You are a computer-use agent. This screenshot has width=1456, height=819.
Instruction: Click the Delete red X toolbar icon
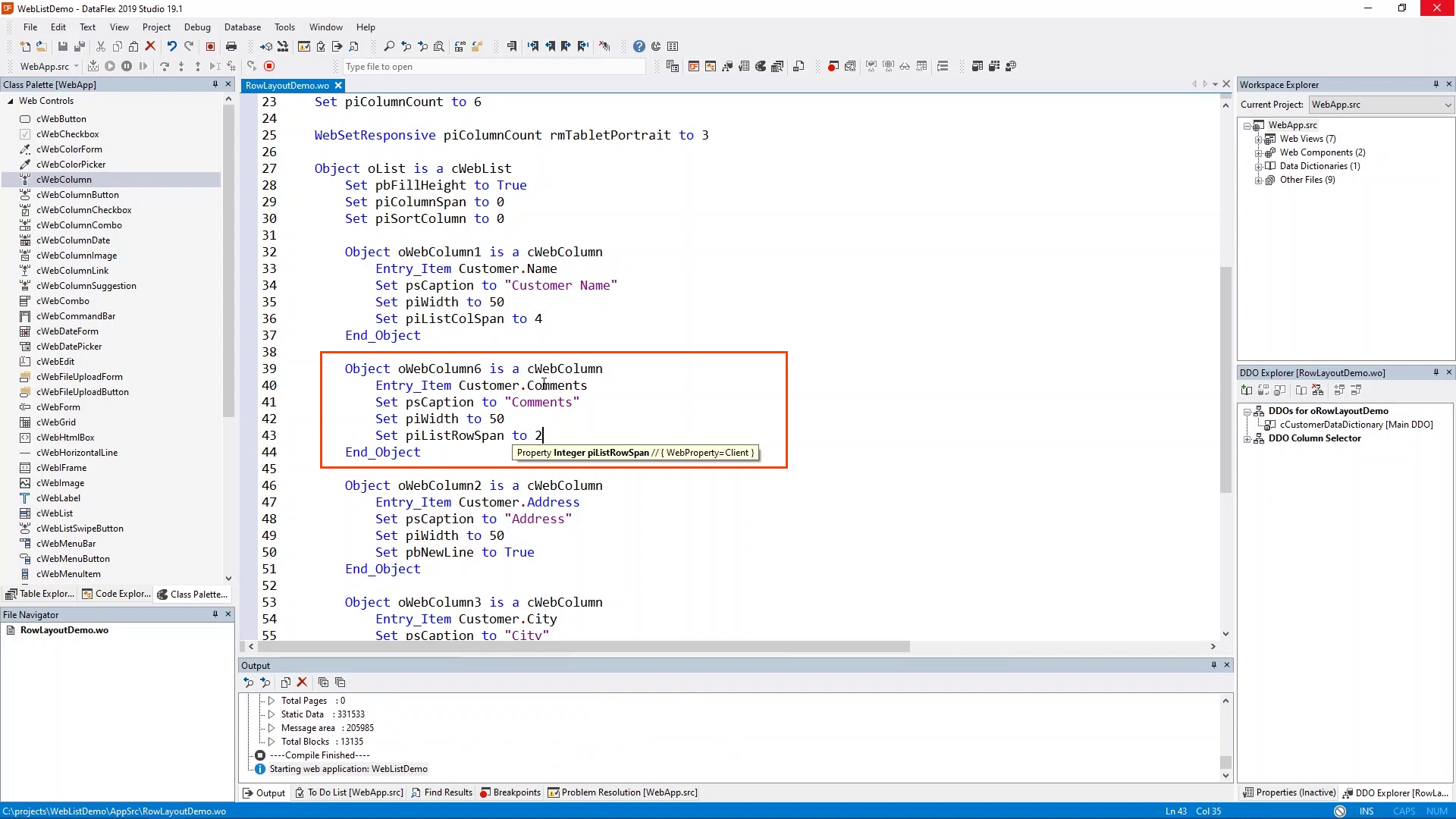tap(150, 46)
